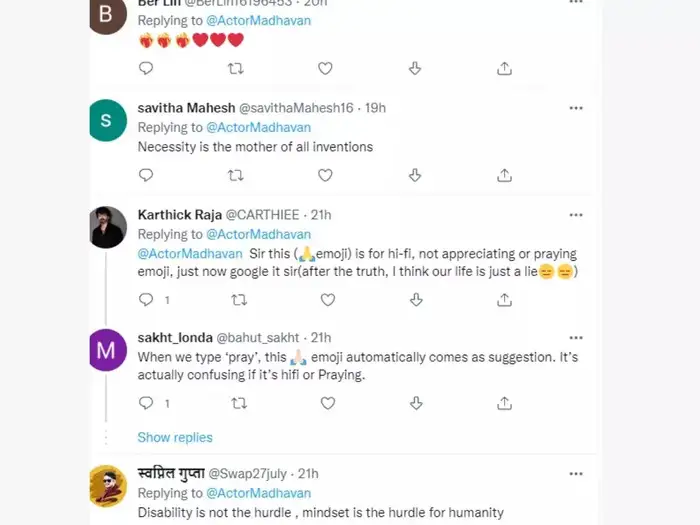Share savitha Mahesh's tweet
Viewport: 700px width, 525px height.
click(x=504, y=175)
